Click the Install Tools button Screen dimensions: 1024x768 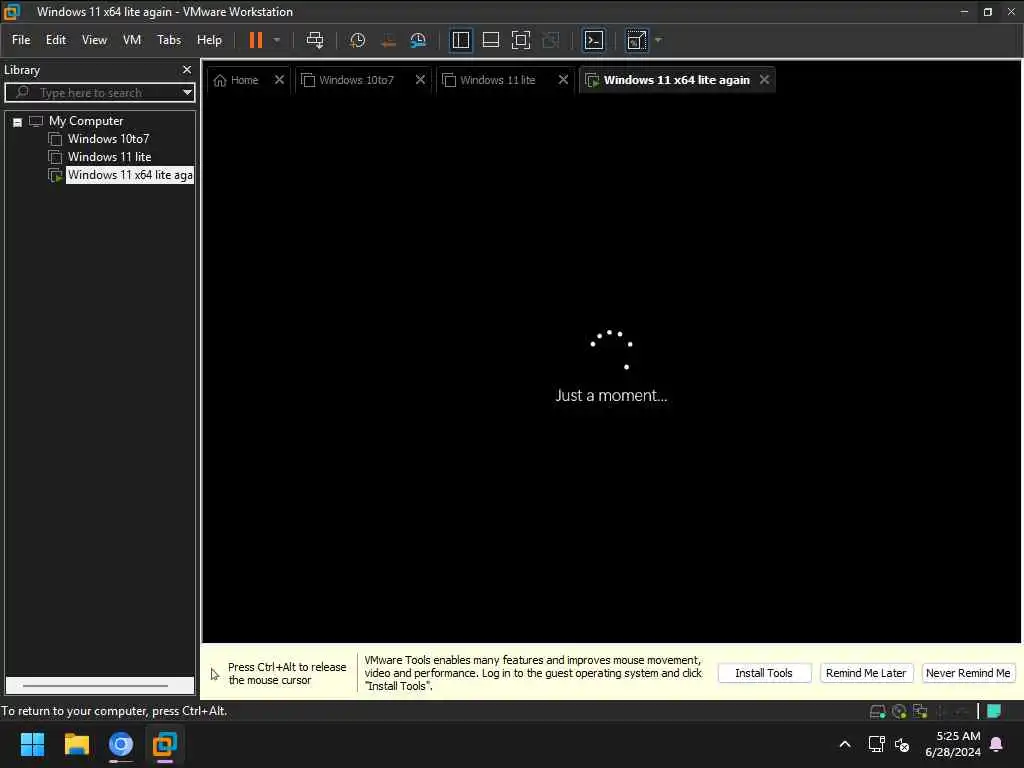(764, 673)
